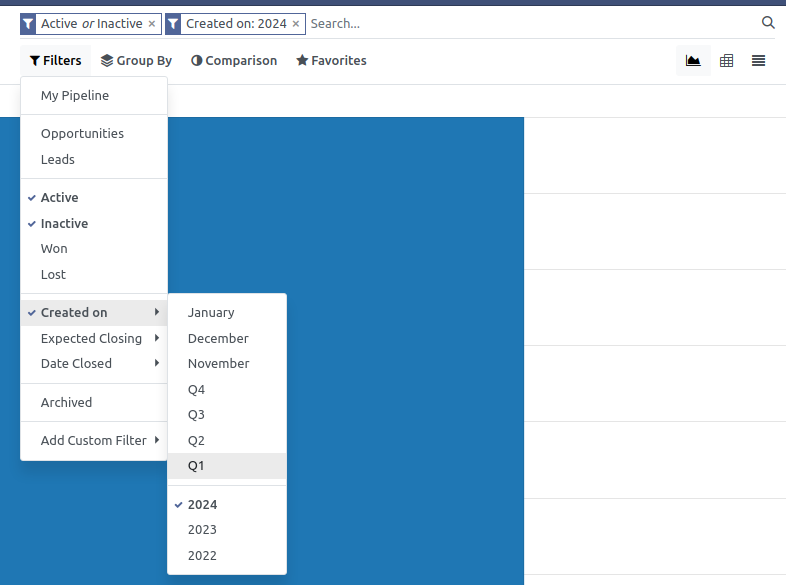Select December in Created on options
This screenshot has width=786, height=585.
227,338
